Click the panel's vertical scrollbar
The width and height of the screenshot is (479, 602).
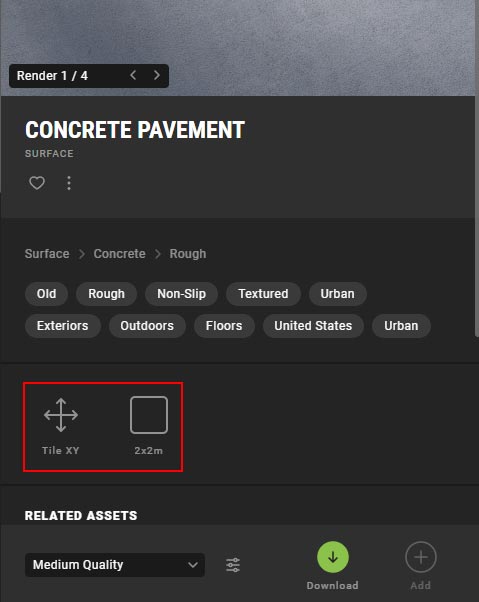point(477,169)
